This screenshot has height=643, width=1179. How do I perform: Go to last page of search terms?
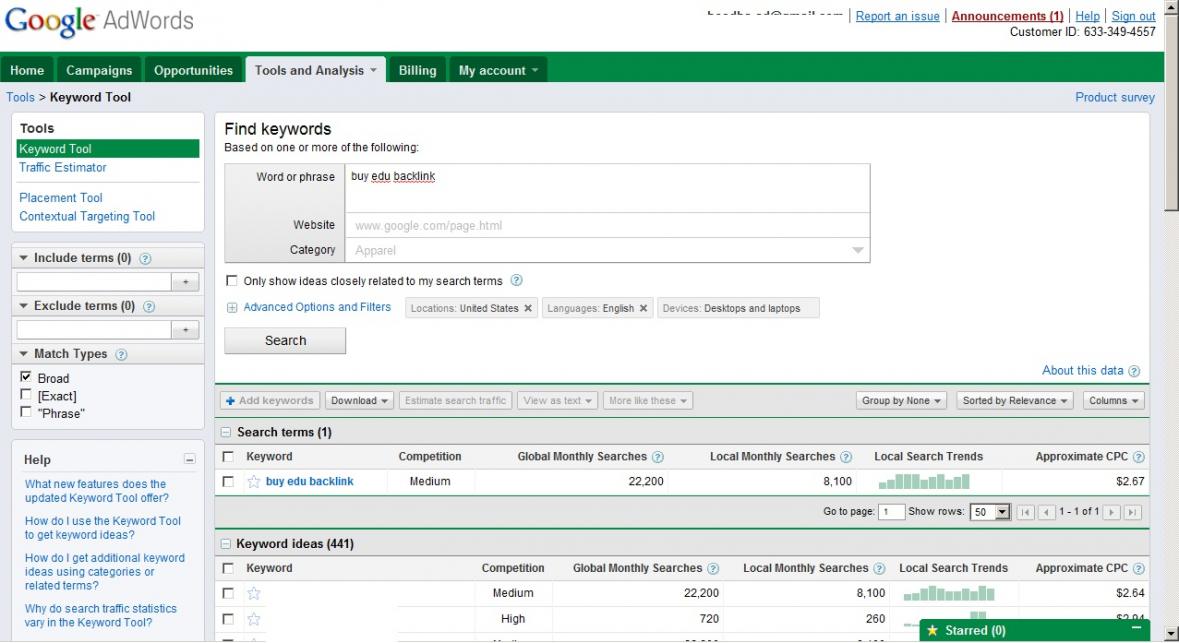click(1132, 512)
